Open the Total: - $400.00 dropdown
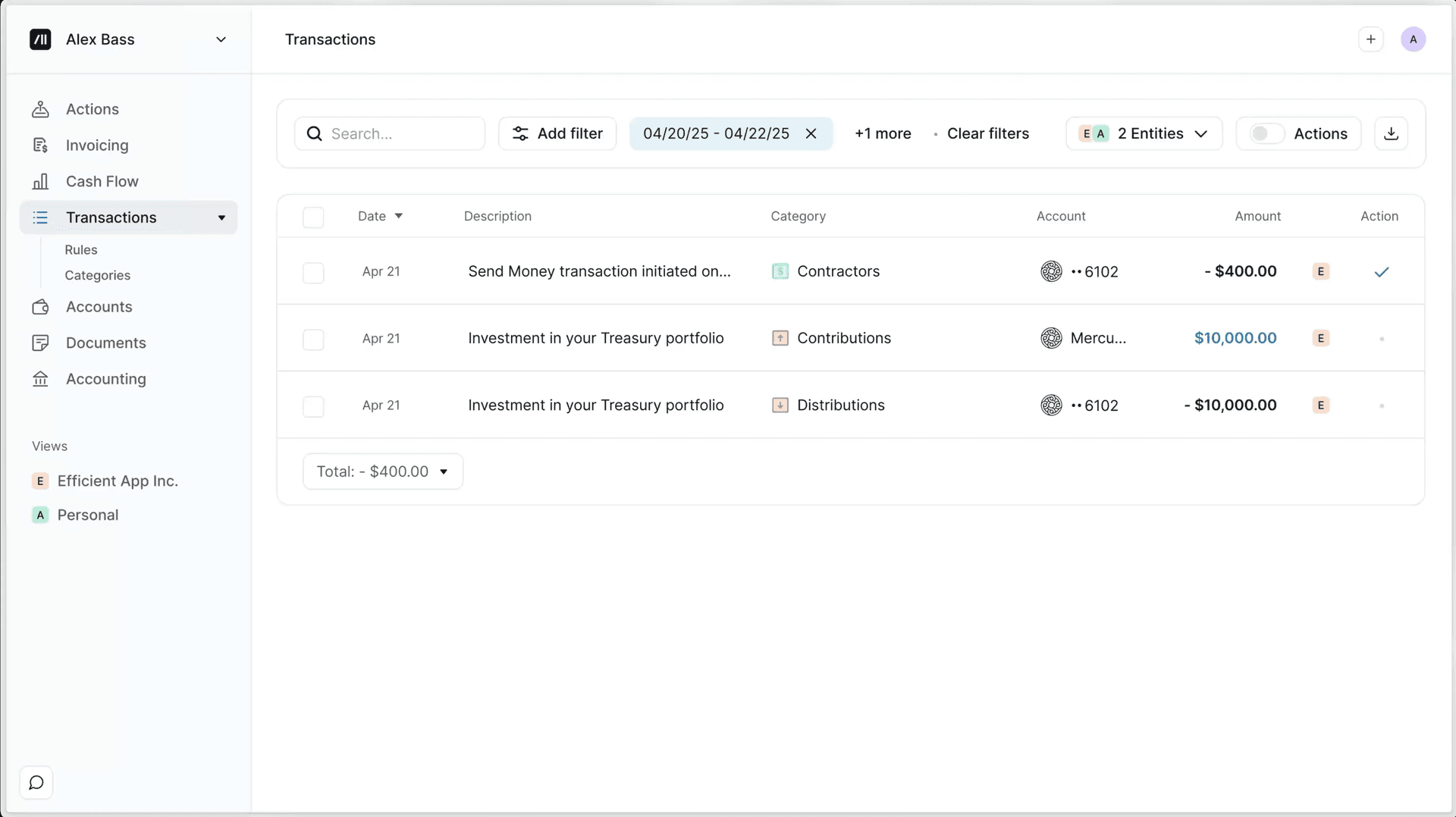The height and width of the screenshot is (817, 1456). point(383,471)
